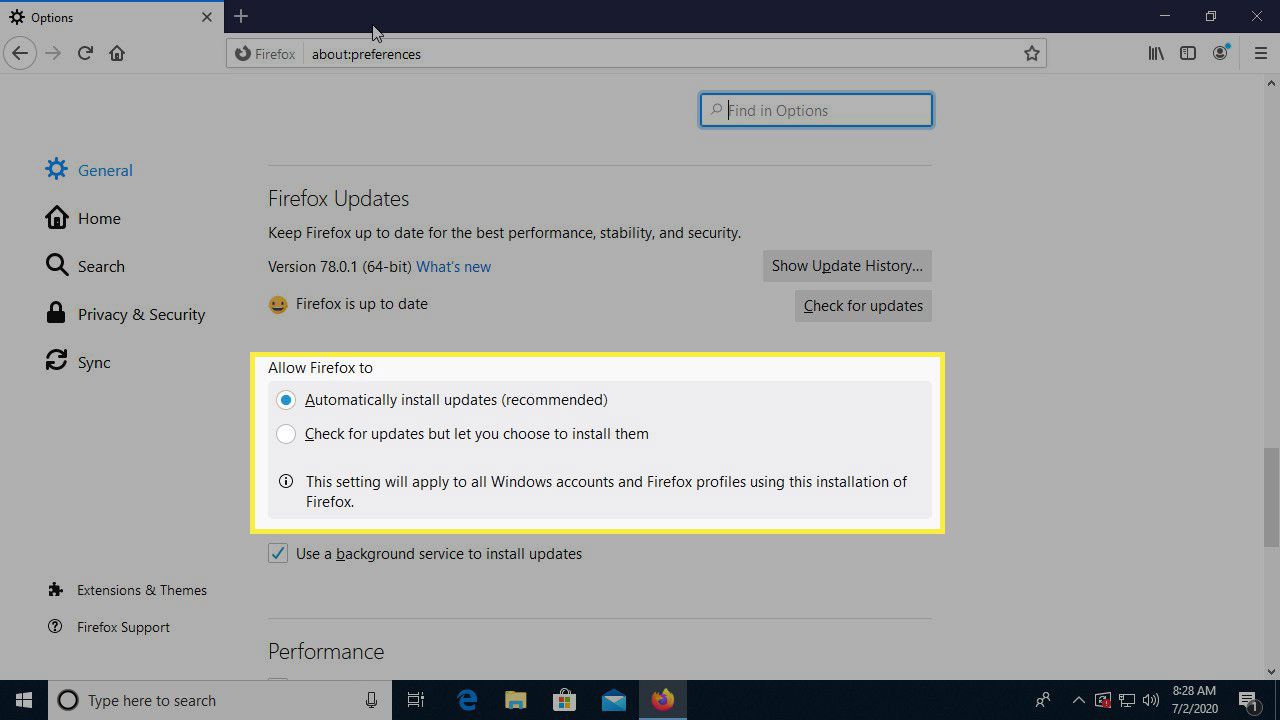Open Firefox Support
The image size is (1280, 720).
click(x=109, y=627)
